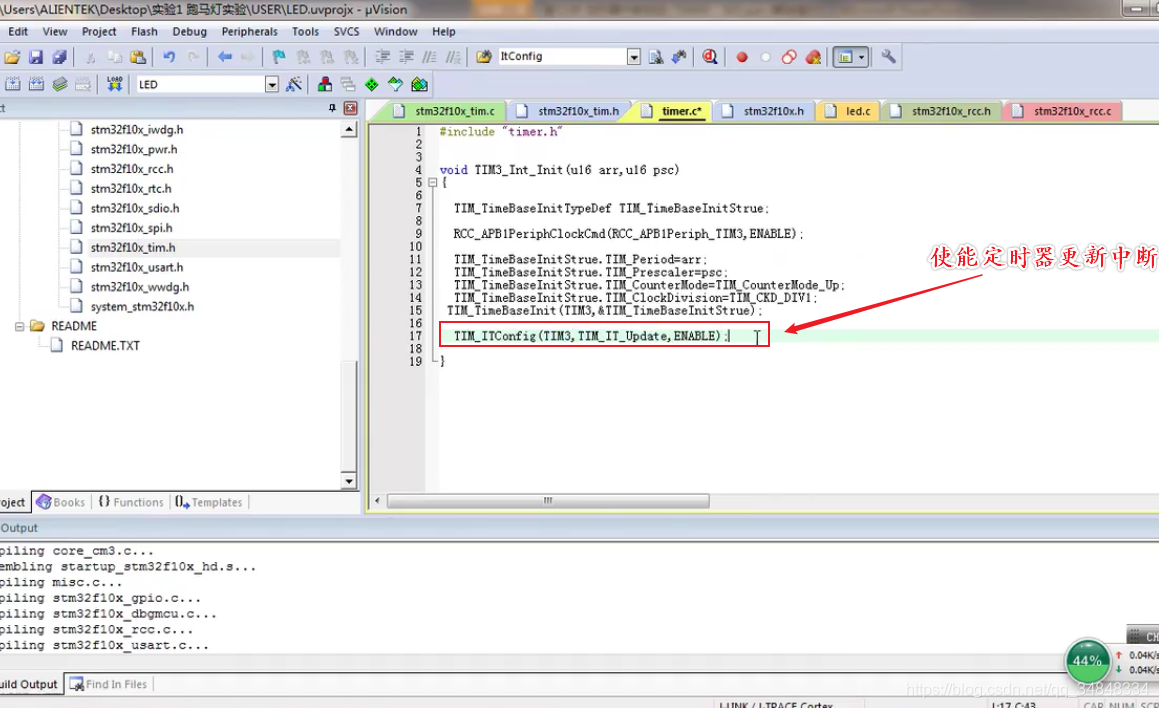Open the SVCS menu
The height and width of the screenshot is (708, 1159).
[346, 32]
